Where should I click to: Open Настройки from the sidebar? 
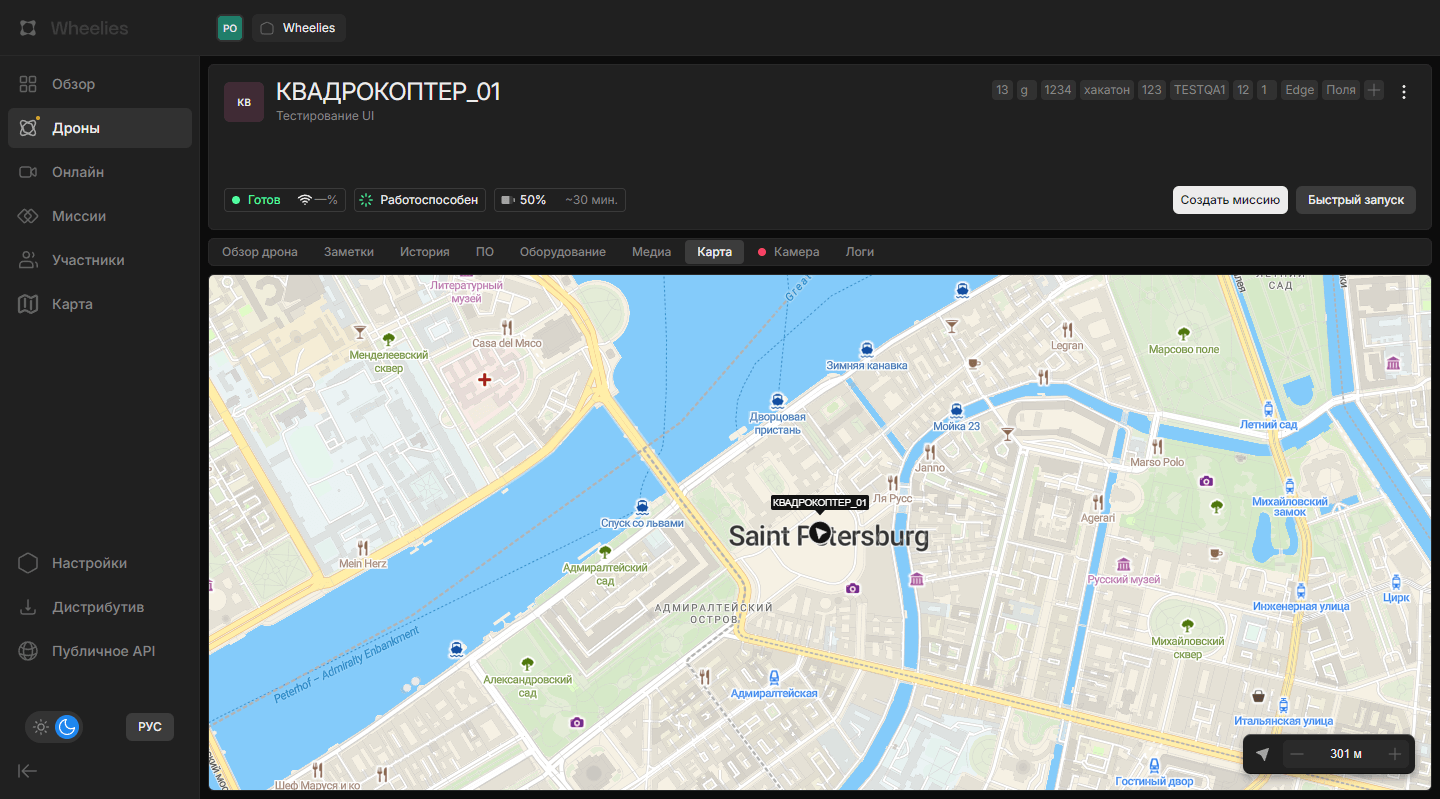[89, 563]
